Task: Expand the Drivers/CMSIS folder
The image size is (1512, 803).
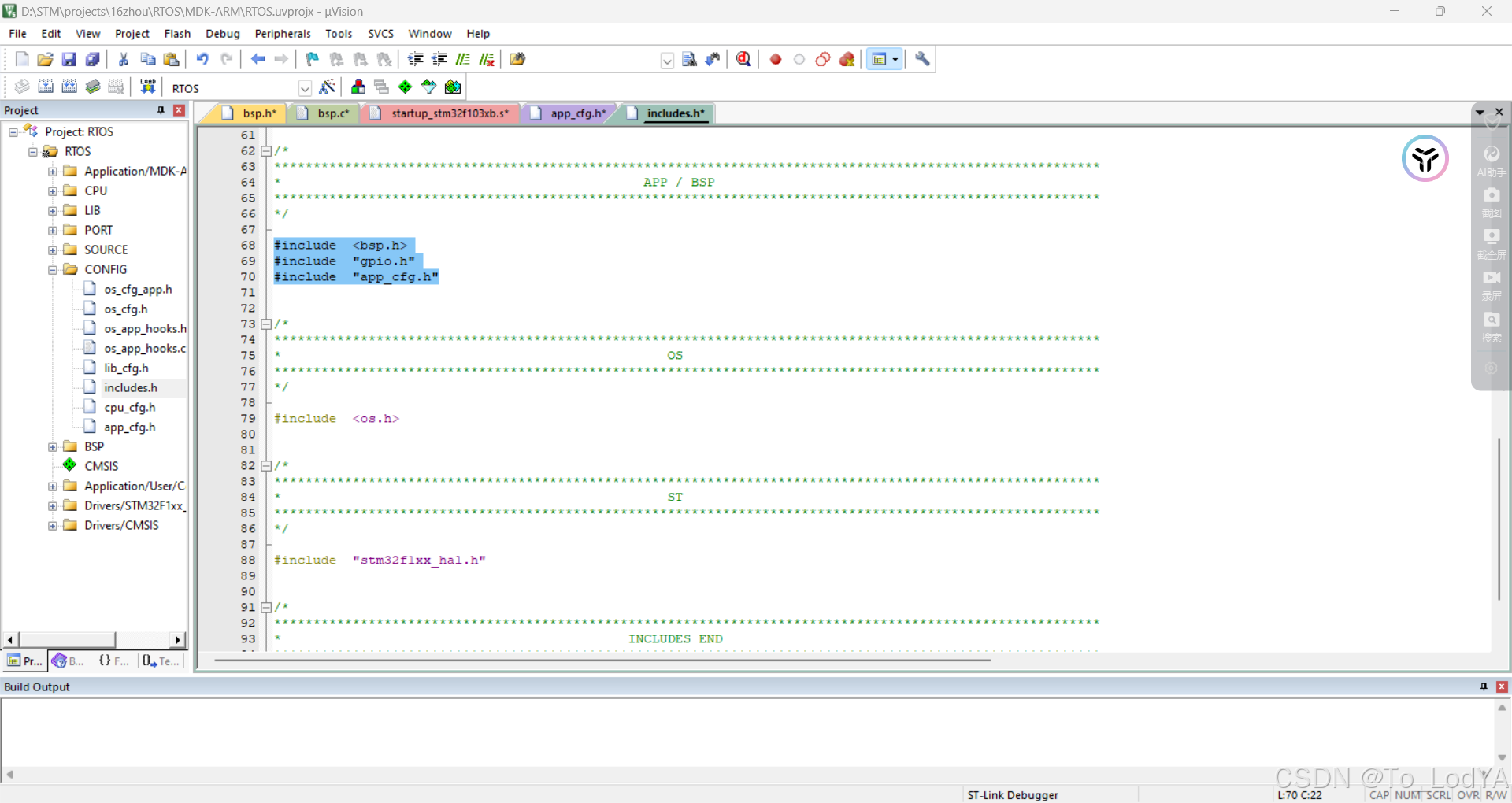Action: [x=53, y=526]
